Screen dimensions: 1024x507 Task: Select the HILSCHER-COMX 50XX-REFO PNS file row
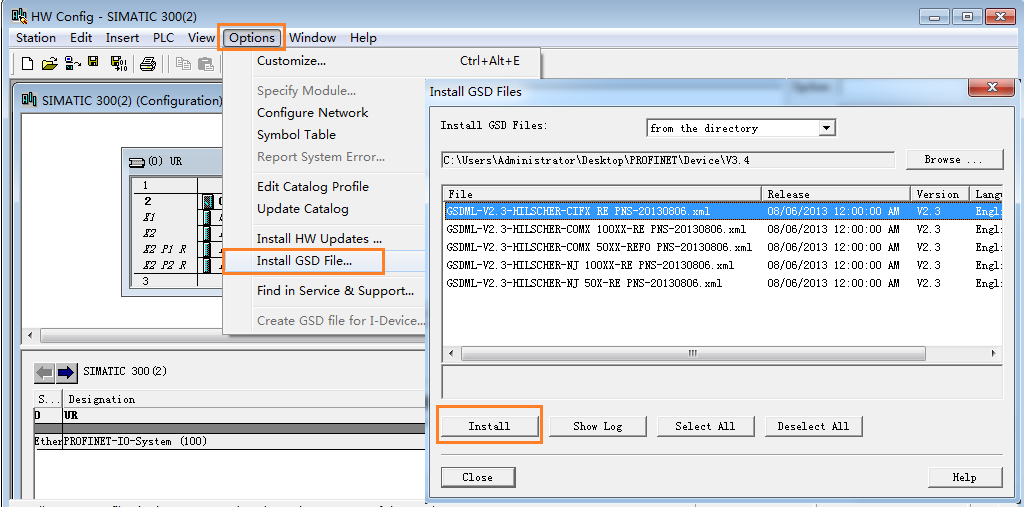tap(722, 247)
